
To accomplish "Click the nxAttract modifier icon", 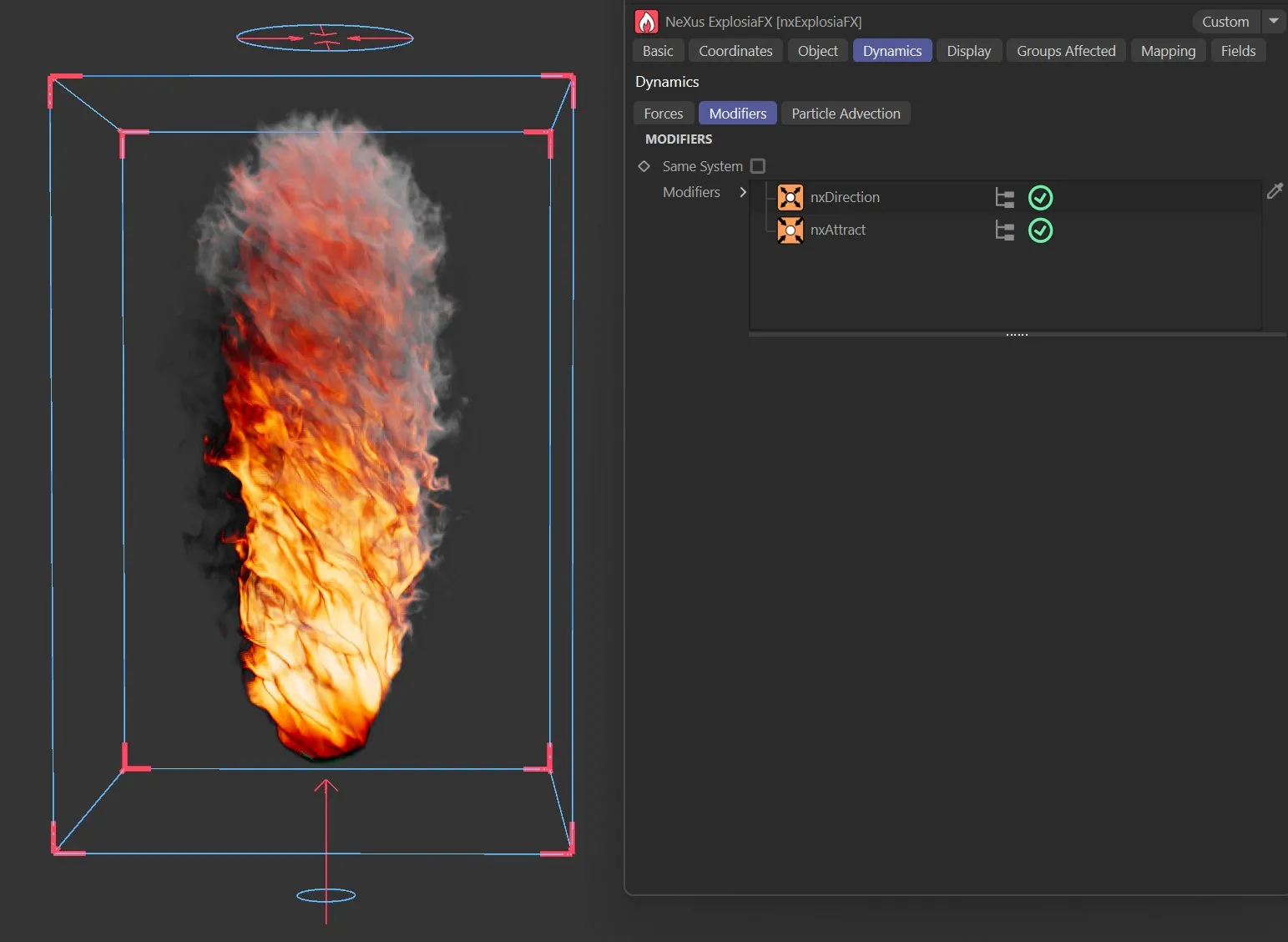I will [790, 230].
